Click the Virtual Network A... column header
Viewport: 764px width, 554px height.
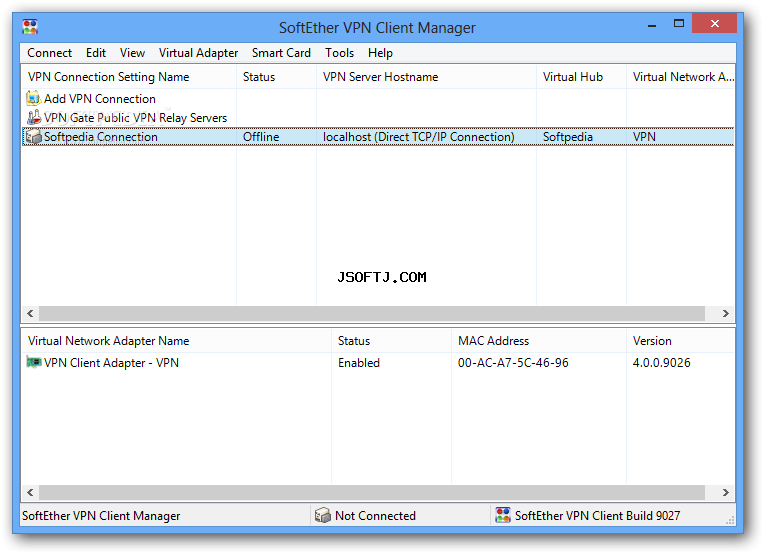click(681, 77)
